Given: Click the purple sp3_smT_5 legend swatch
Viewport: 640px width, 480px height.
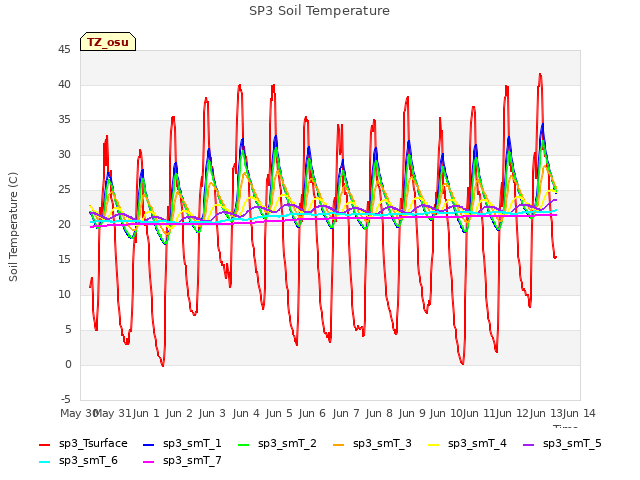Looking at the screenshot, I should pyautogui.click(x=529, y=444).
